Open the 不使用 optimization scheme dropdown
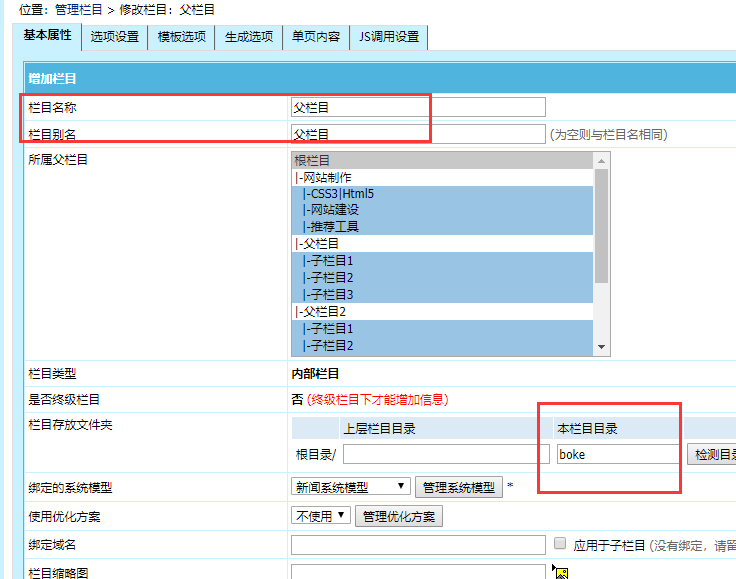The width and height of the screenshot is (736, 579). click(321, 516)
